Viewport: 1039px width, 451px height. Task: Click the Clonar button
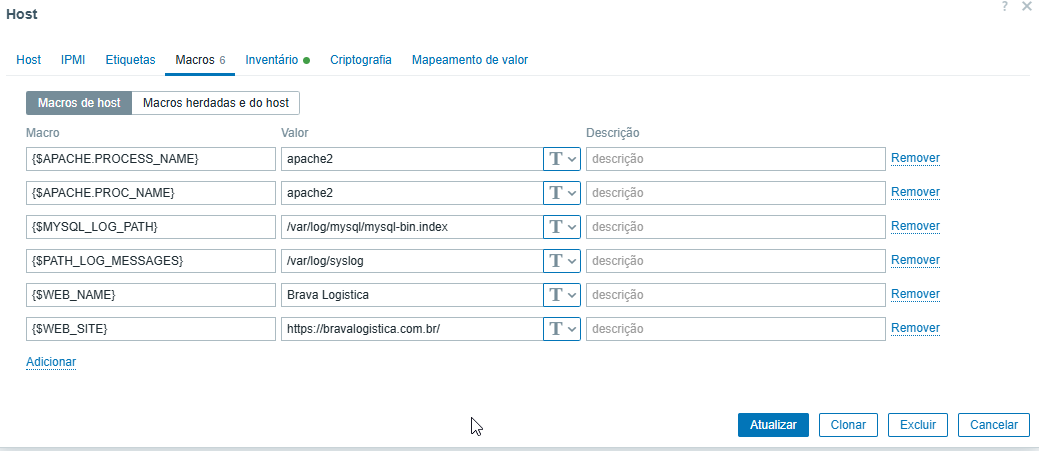848,425
